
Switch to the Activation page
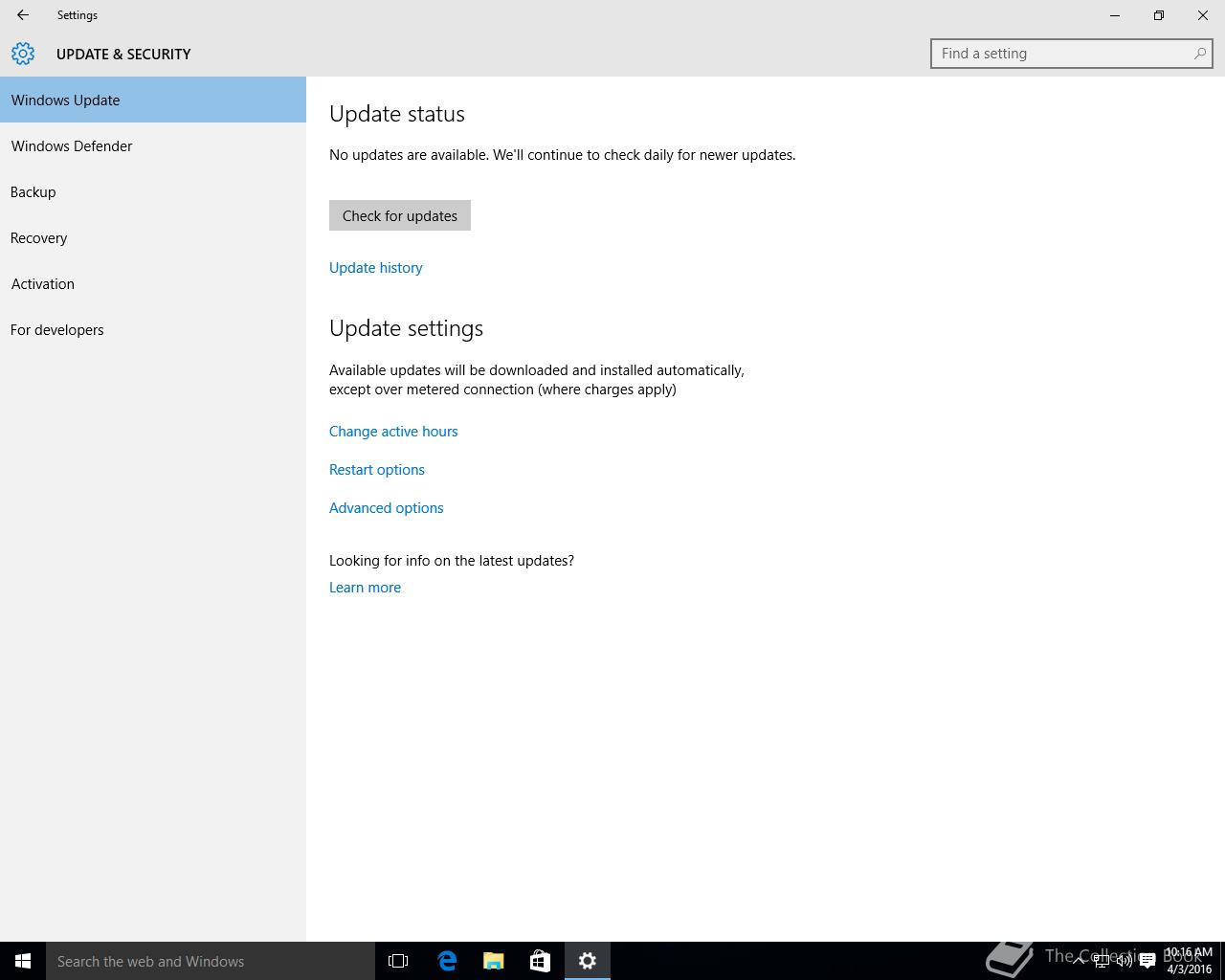(153, 283)
